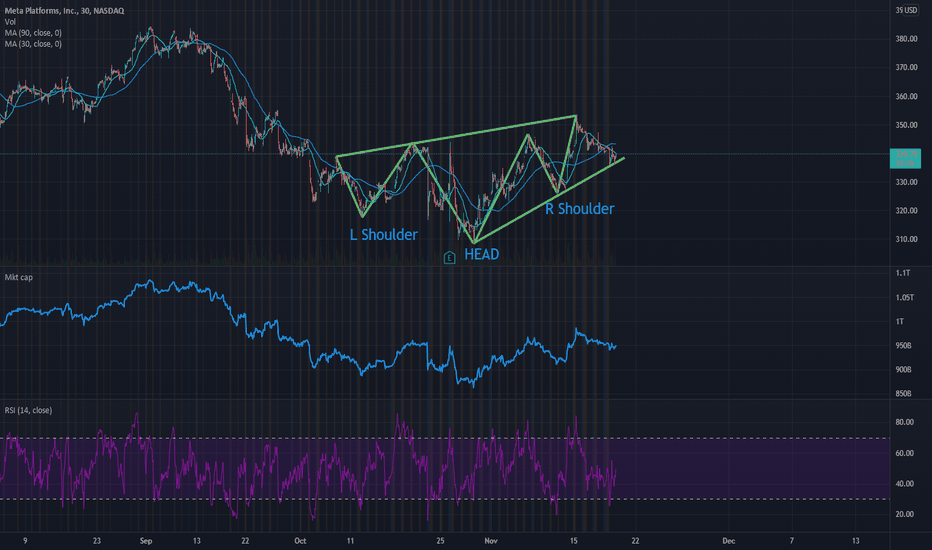The width and height of the screenshot is (932, 550).
Task: Select the Meta Platforms, Inc. symbol title
Action: click(64, 11)
